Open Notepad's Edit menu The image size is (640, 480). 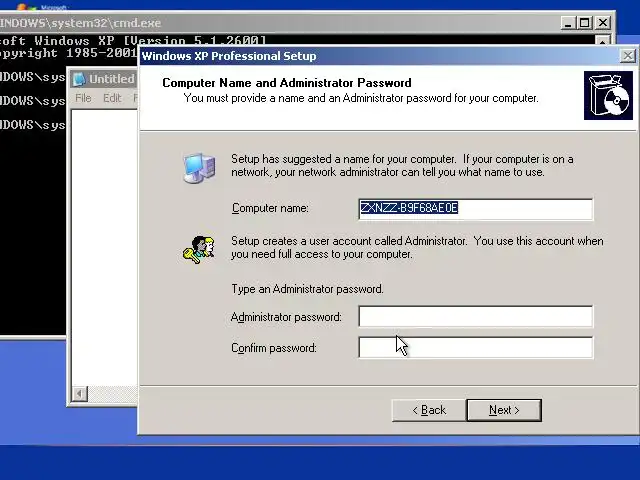tap(112, 98)
